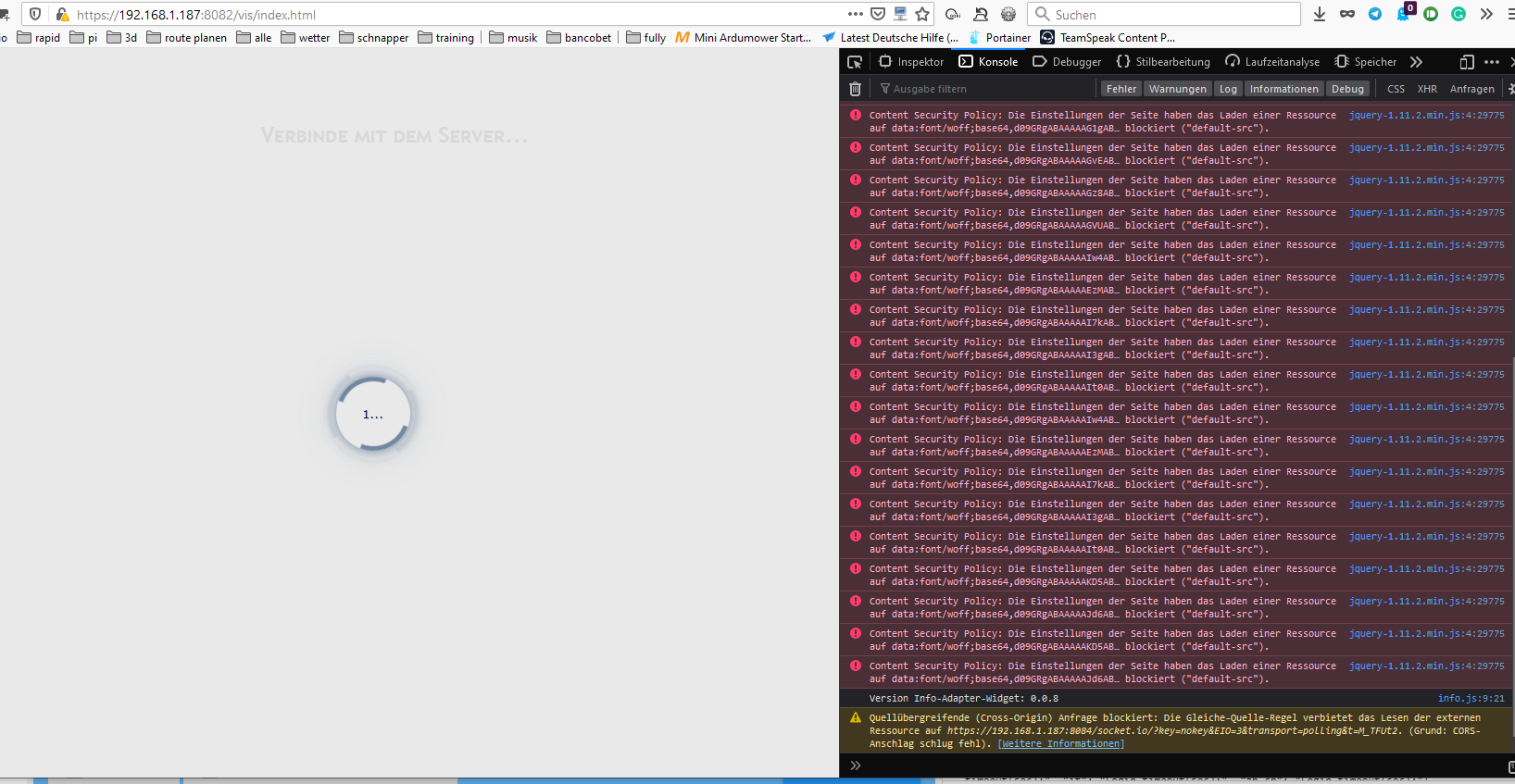Screen dimensions: 1515x784
Task: Open the schnapper bookmarks folder
Action: pos(374,38)
